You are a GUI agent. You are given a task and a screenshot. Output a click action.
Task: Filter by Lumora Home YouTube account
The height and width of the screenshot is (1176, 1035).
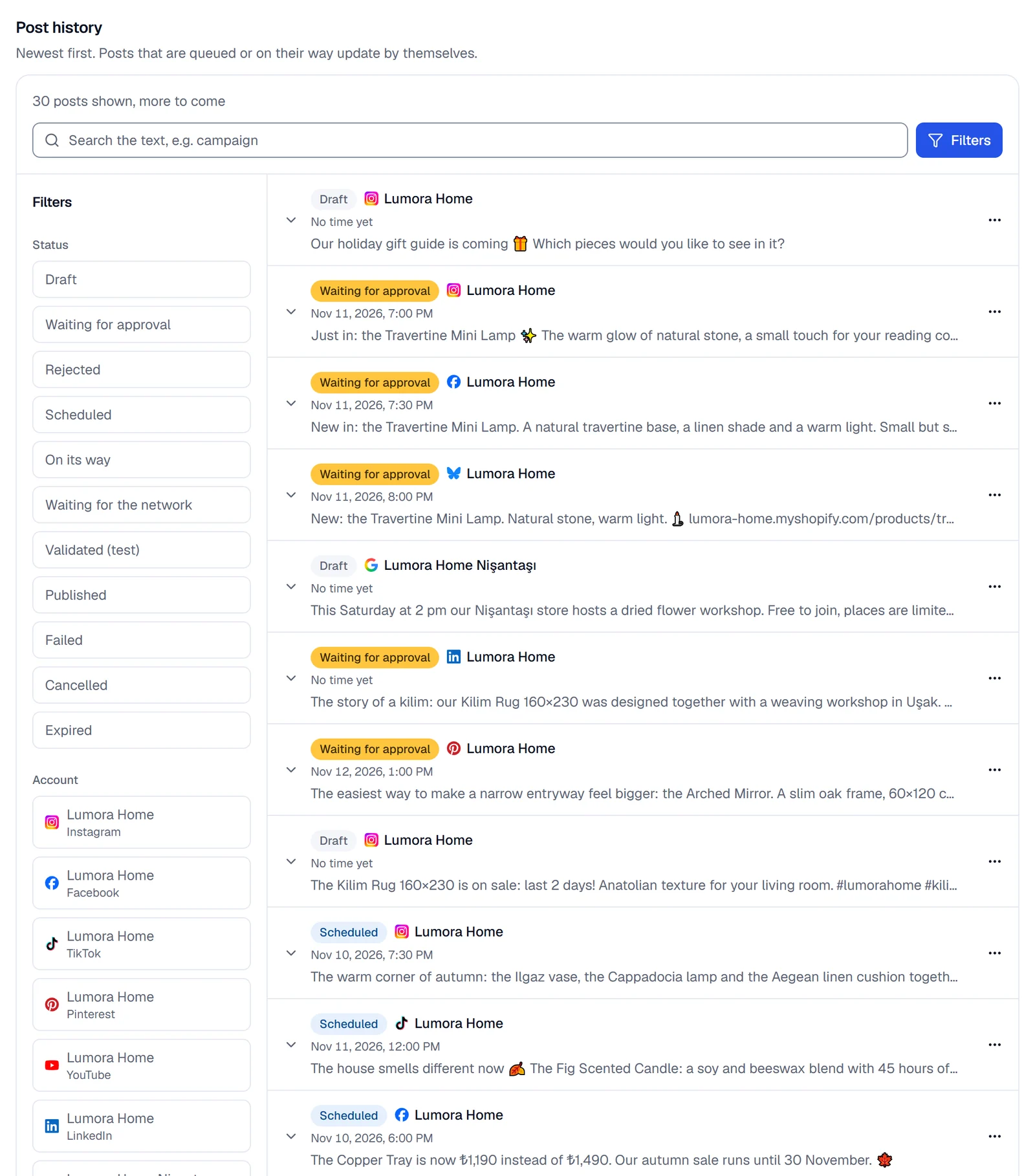(x=142, y=1065)
